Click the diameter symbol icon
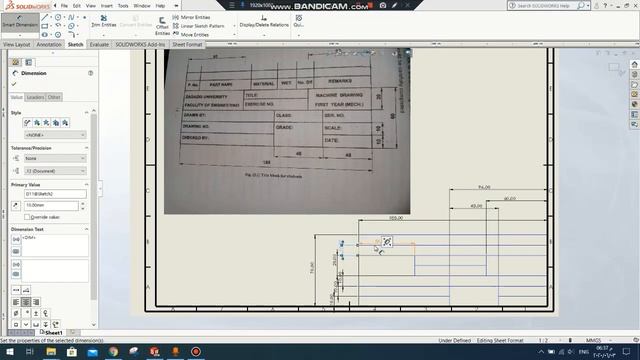The width and height of the screenshot is (640, 360). coord(16,313)
